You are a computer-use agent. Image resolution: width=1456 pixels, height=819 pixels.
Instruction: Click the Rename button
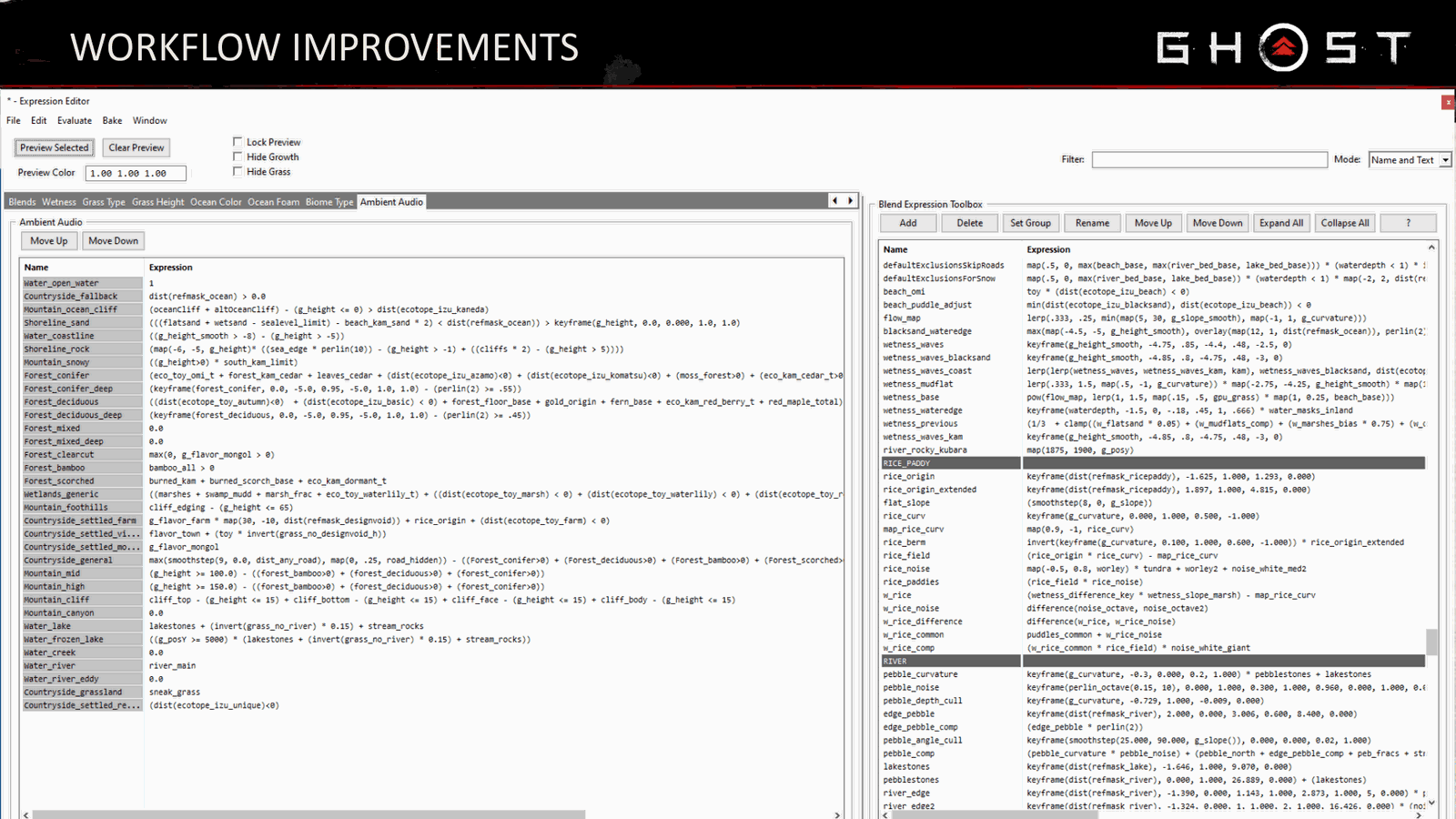1092,223
